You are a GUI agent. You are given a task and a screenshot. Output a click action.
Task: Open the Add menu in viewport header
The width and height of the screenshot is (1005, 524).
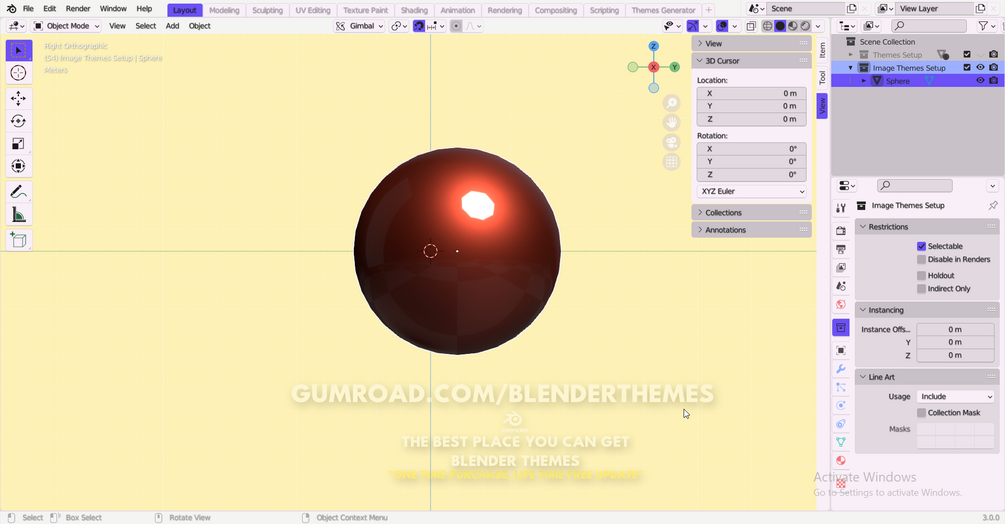point(172,26)
